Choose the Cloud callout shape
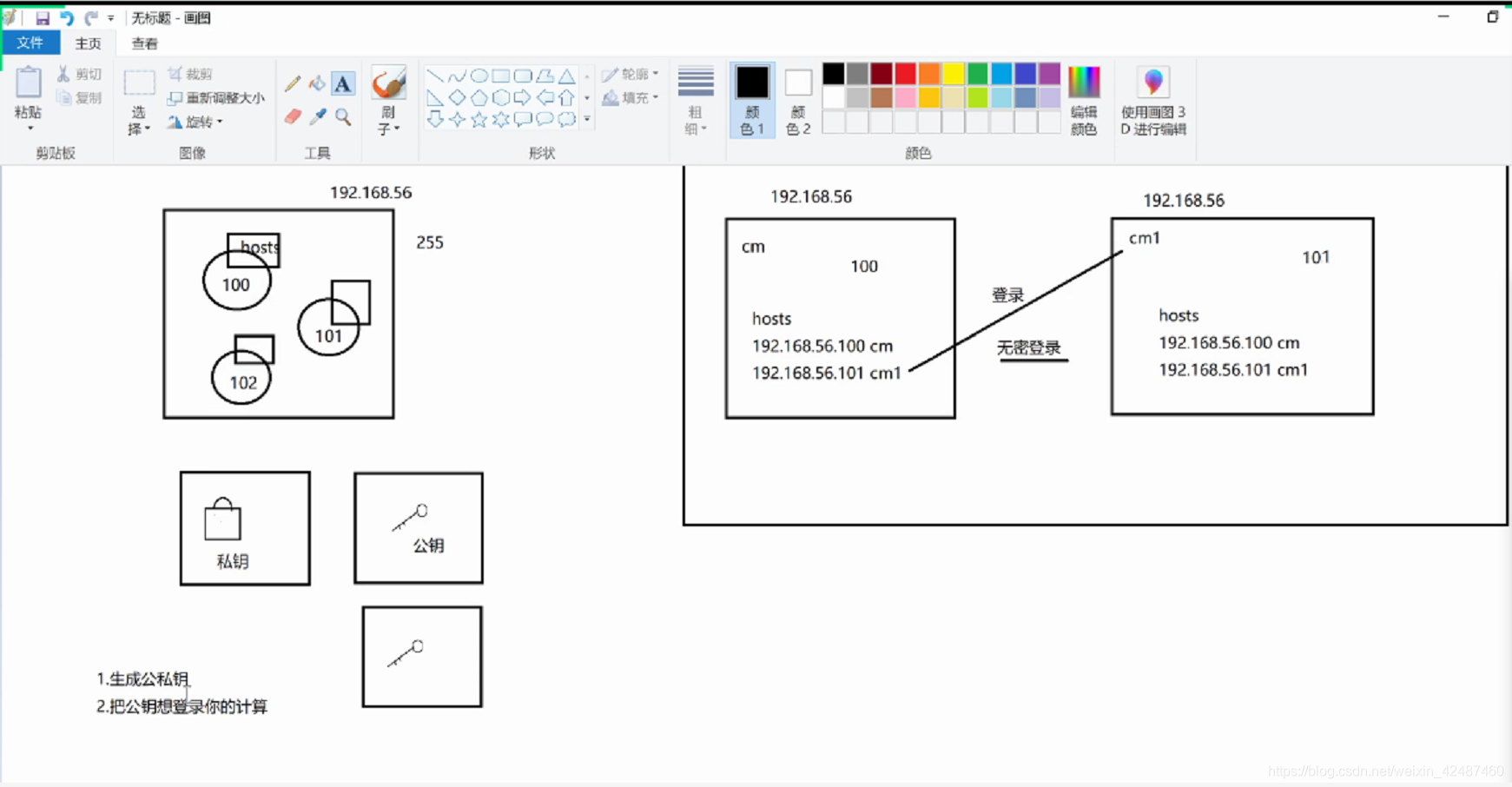Viewport: 1512px width, 787px height. coord(566,119)
